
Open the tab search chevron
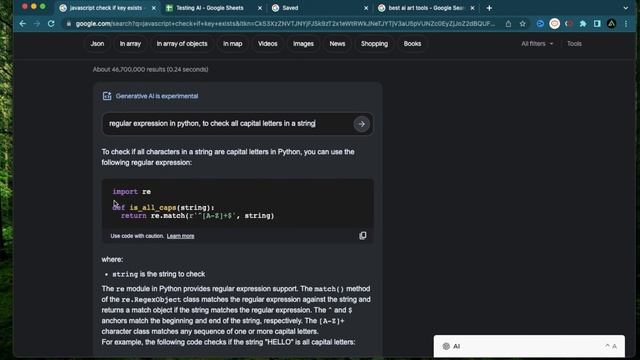click(625, 8)
